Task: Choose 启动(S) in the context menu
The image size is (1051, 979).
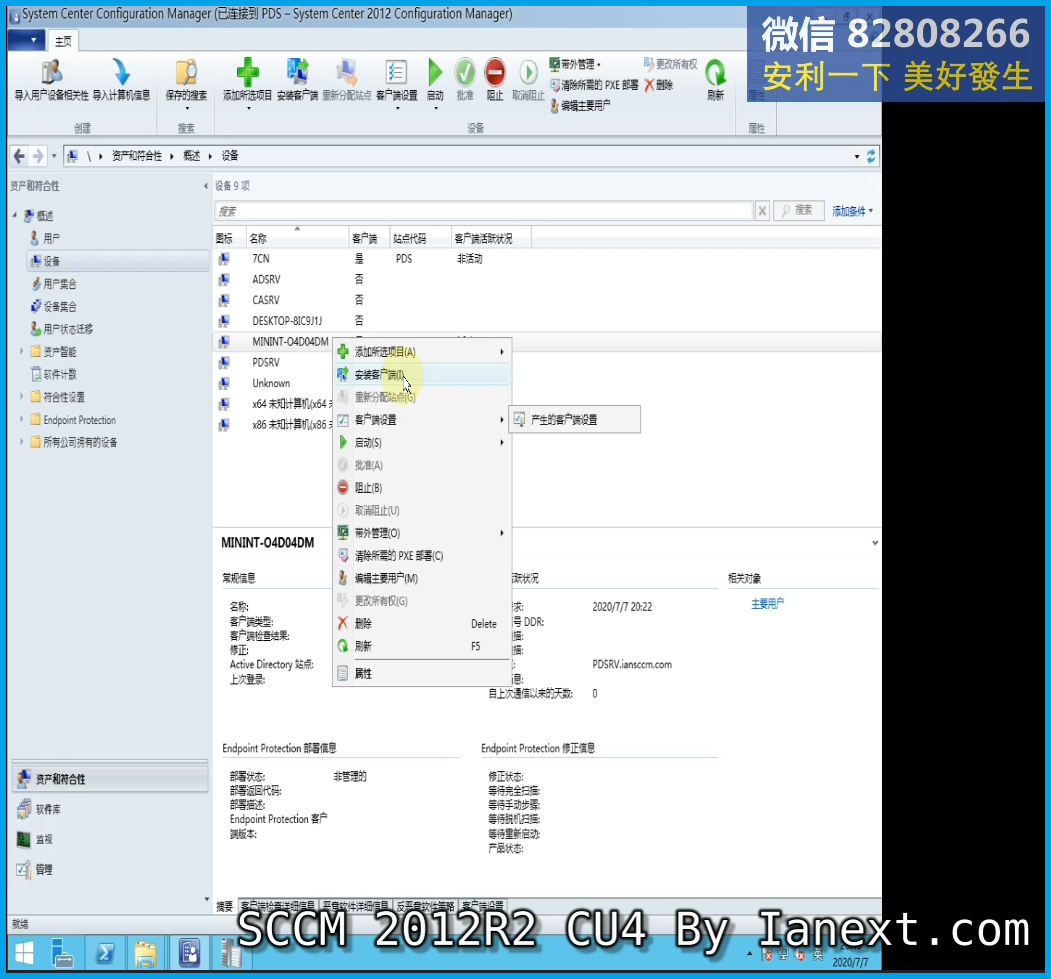Action: [422, 442]
